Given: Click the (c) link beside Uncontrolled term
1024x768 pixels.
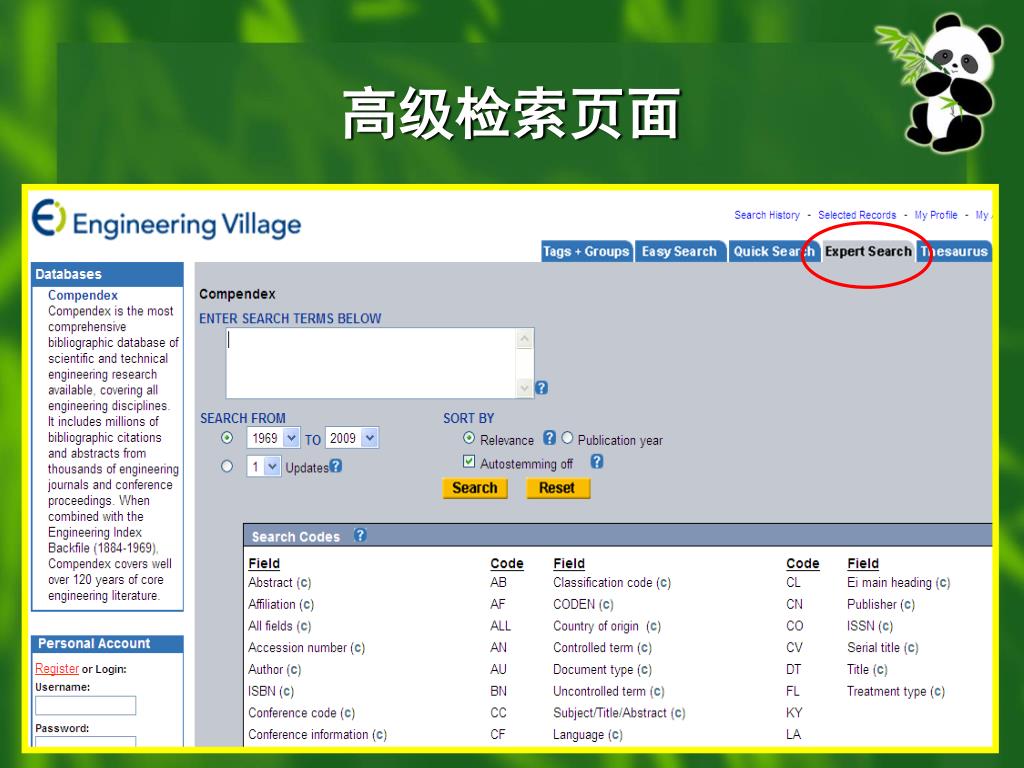Looking at the screenshot, I should [657, 691].
